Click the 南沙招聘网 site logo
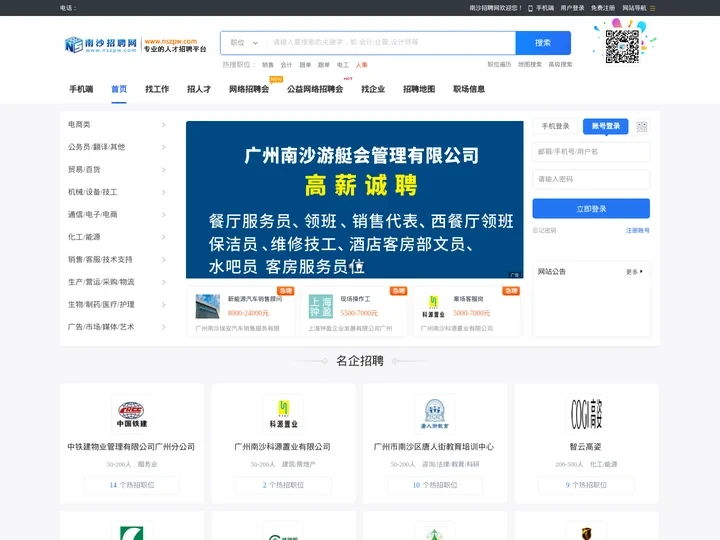Image resolution: width=720 pixels, height=540 pixels. [x=135, y=45]
